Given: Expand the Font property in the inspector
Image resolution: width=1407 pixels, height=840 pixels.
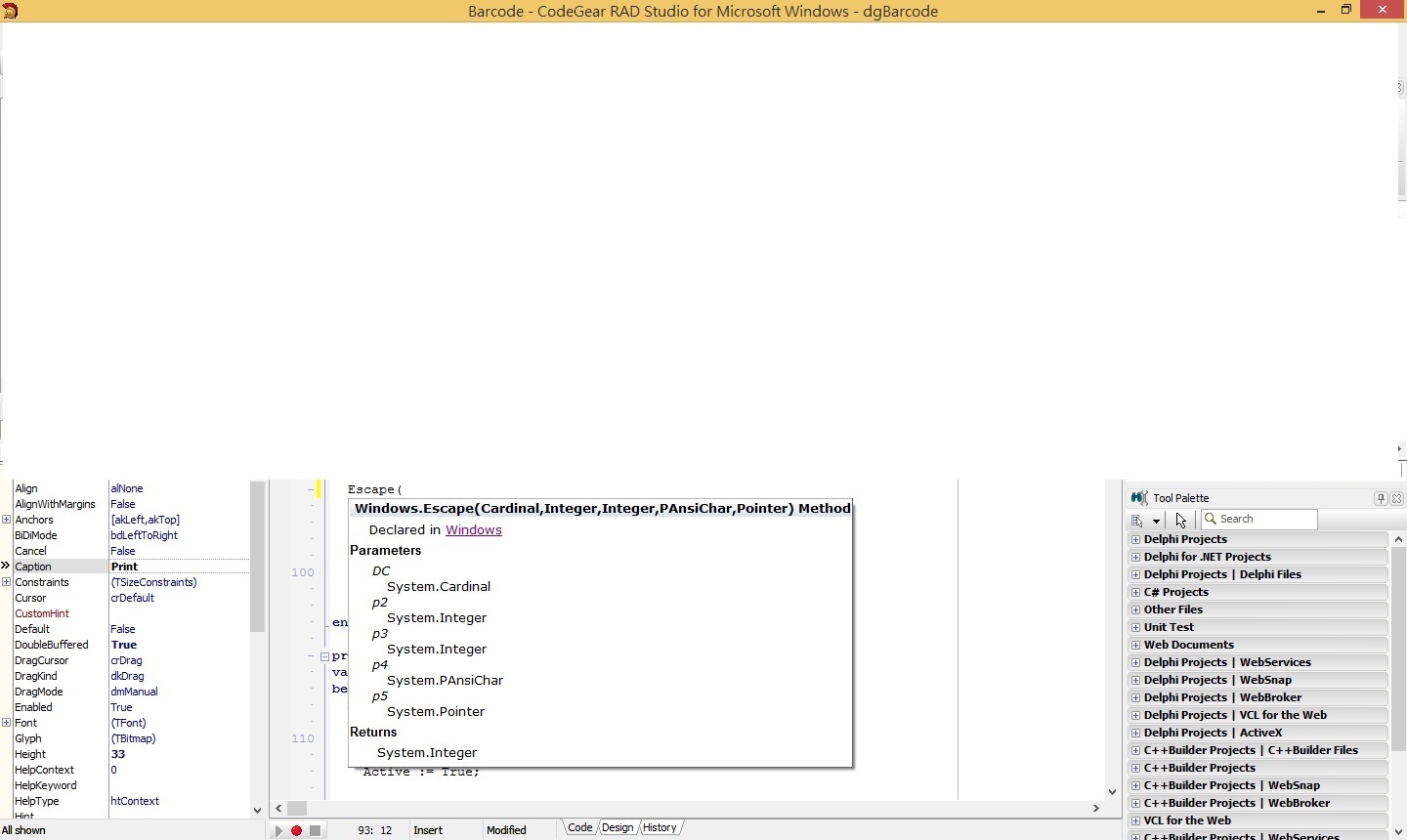Looking at the screenshot, I should click(7, 723).
